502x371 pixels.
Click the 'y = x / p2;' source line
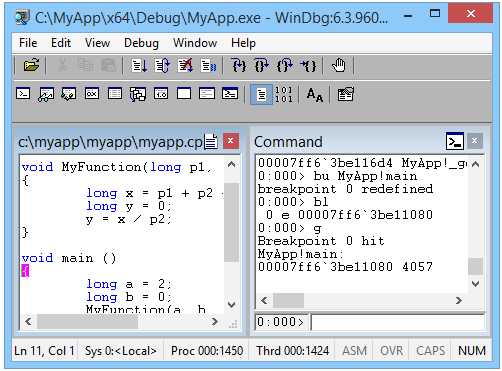click(x=129, y=219)
